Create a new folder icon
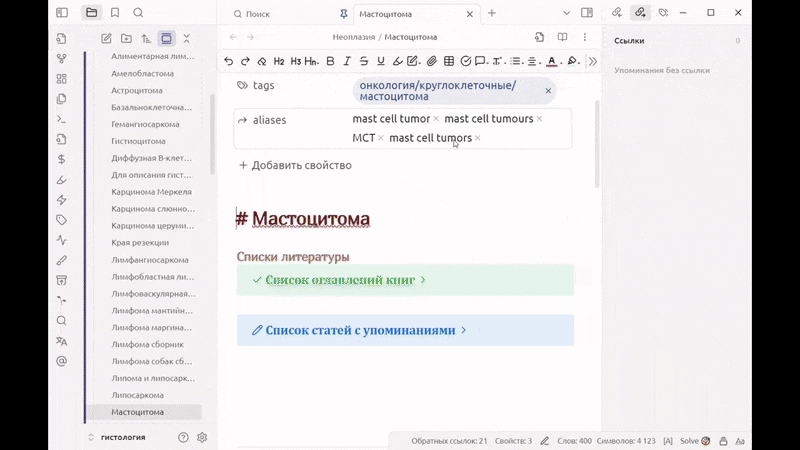Image resolution: width=800 pixels, height=450 pixels. point(126,38)
